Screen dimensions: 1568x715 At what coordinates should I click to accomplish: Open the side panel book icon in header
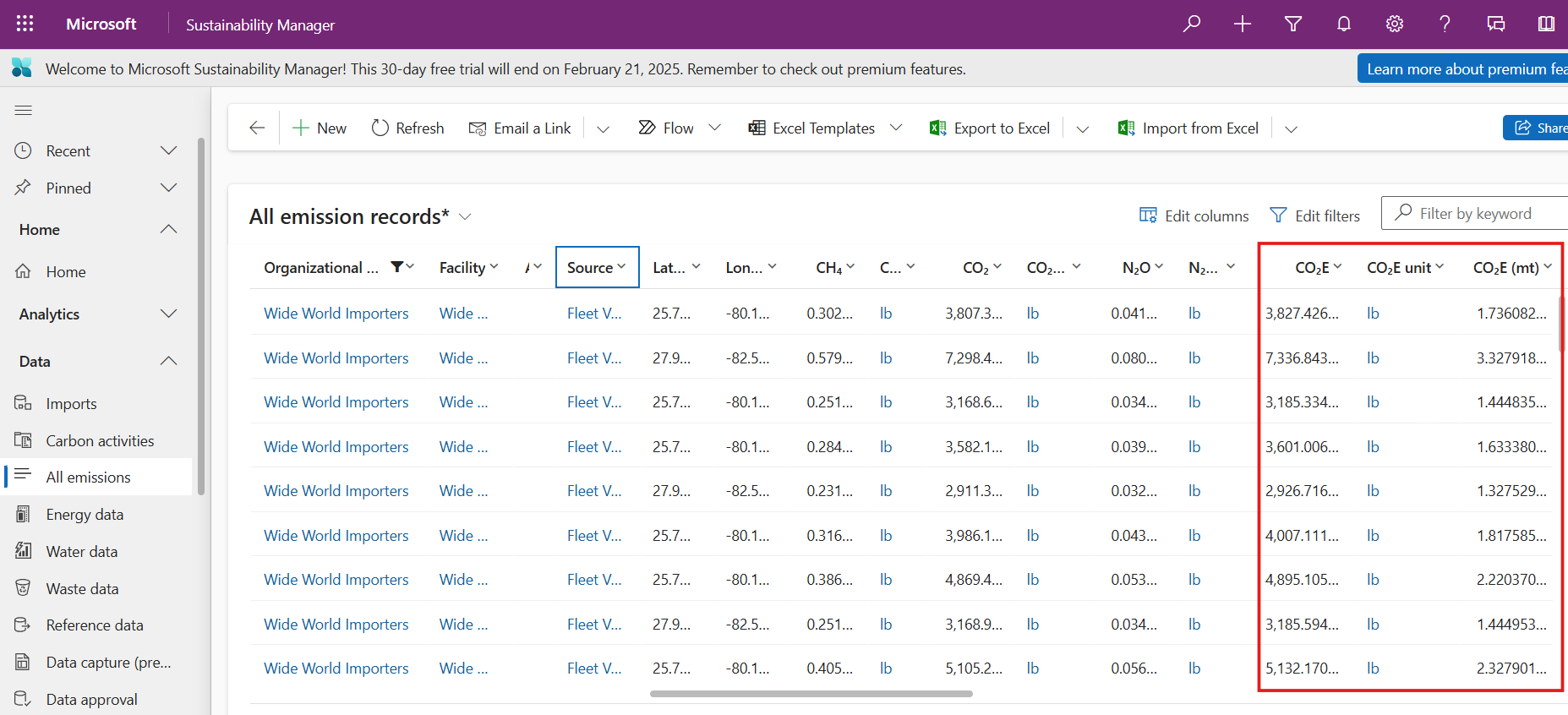coord(1546,24)
